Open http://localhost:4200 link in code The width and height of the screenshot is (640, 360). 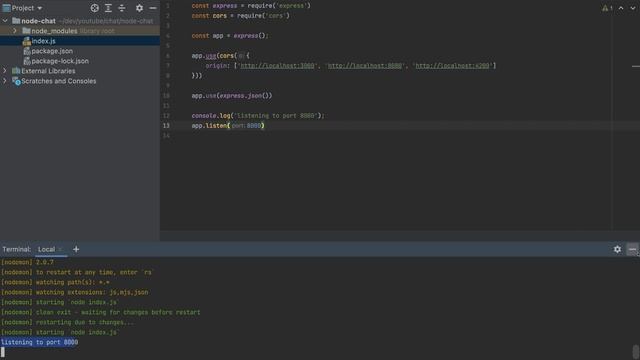(x=452, y=65)
